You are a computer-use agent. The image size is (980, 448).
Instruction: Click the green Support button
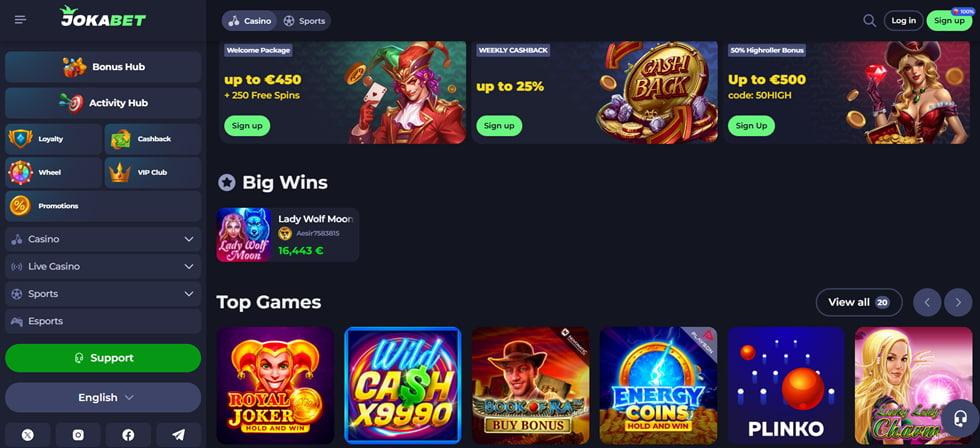click(103, 358)
